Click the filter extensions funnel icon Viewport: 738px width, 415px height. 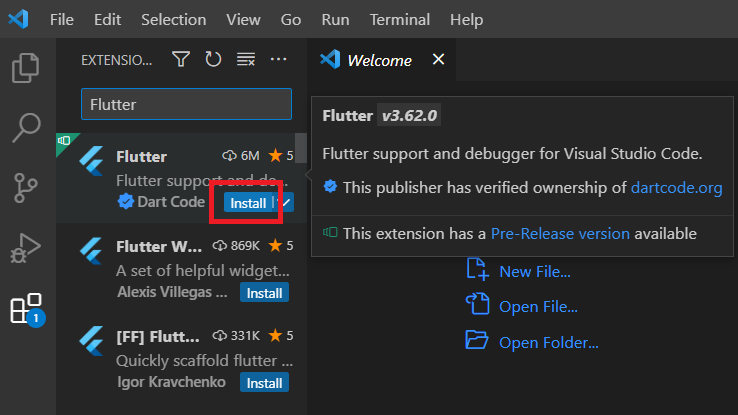(x=180, y=60)
